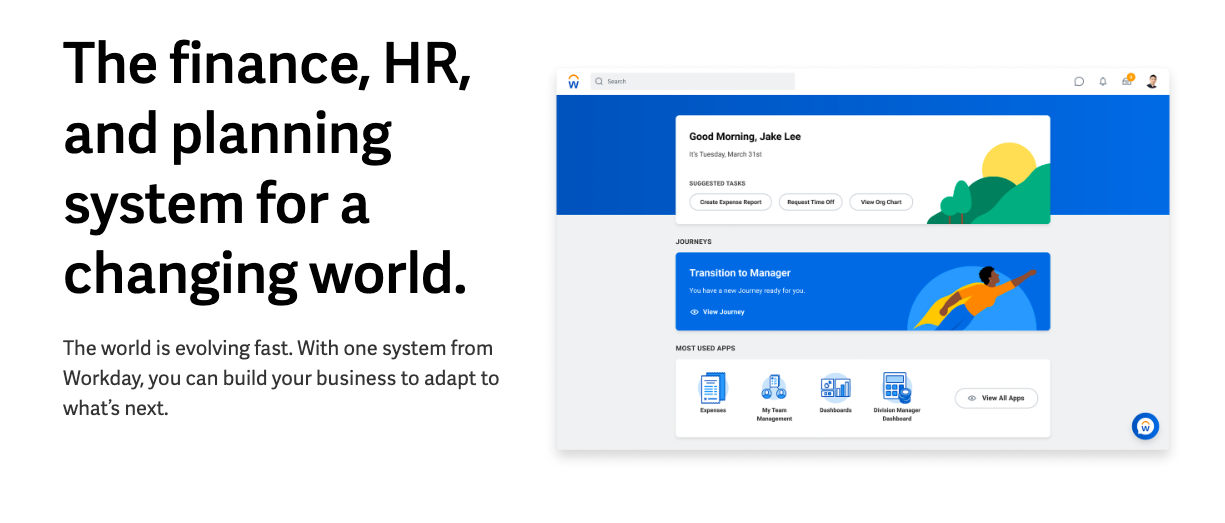The image size is (1225, 523).
Task: Click the It's Tuesday, March 31st text
Action: pyautogui.click(x=726, y=155)
